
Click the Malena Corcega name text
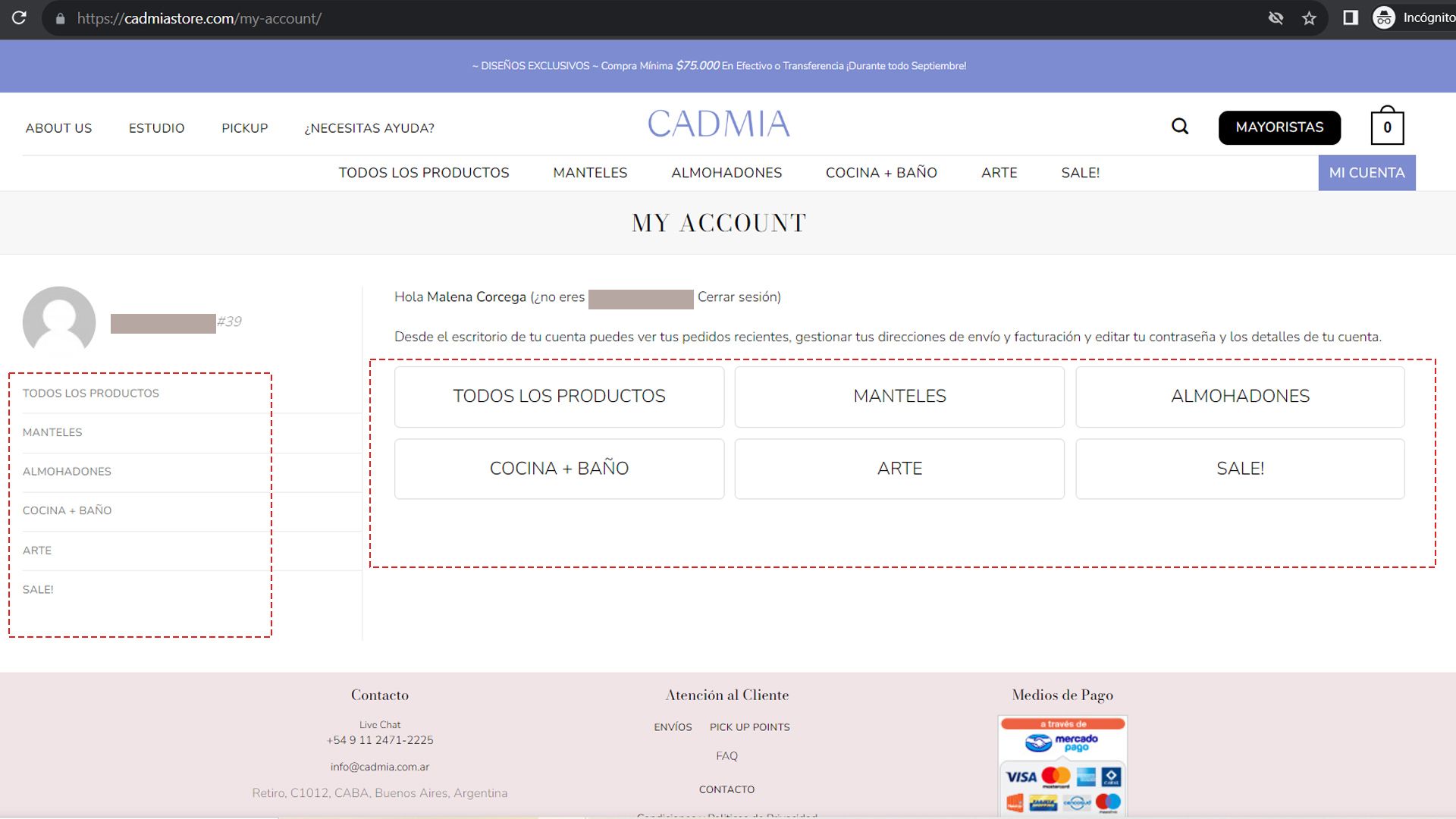(x=476, y=297)
